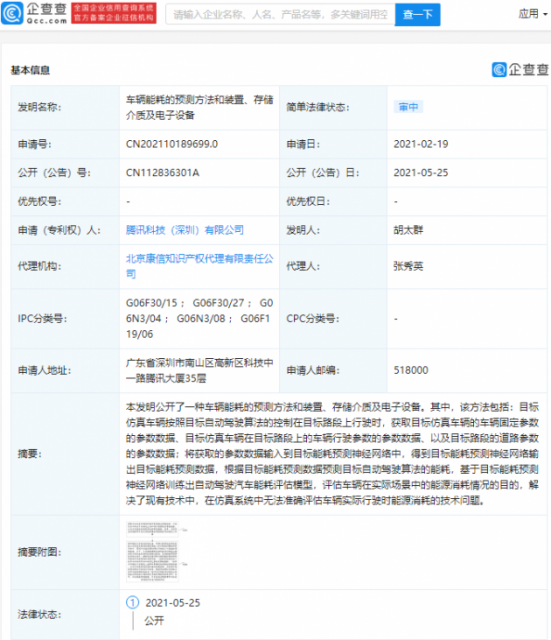The height and width of the screenshot is (640, 551).
Task: Click the 申请人地址 label
Action: [x=44, y=370]
